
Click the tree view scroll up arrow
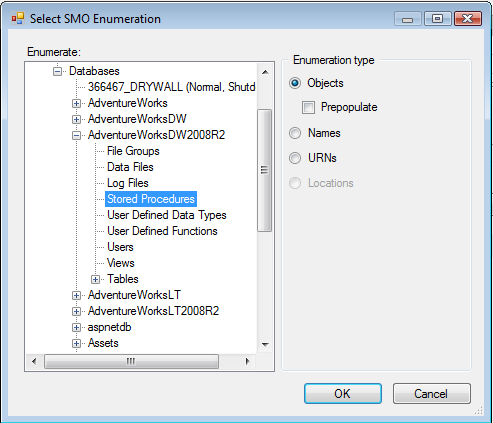tap(265, 72)
